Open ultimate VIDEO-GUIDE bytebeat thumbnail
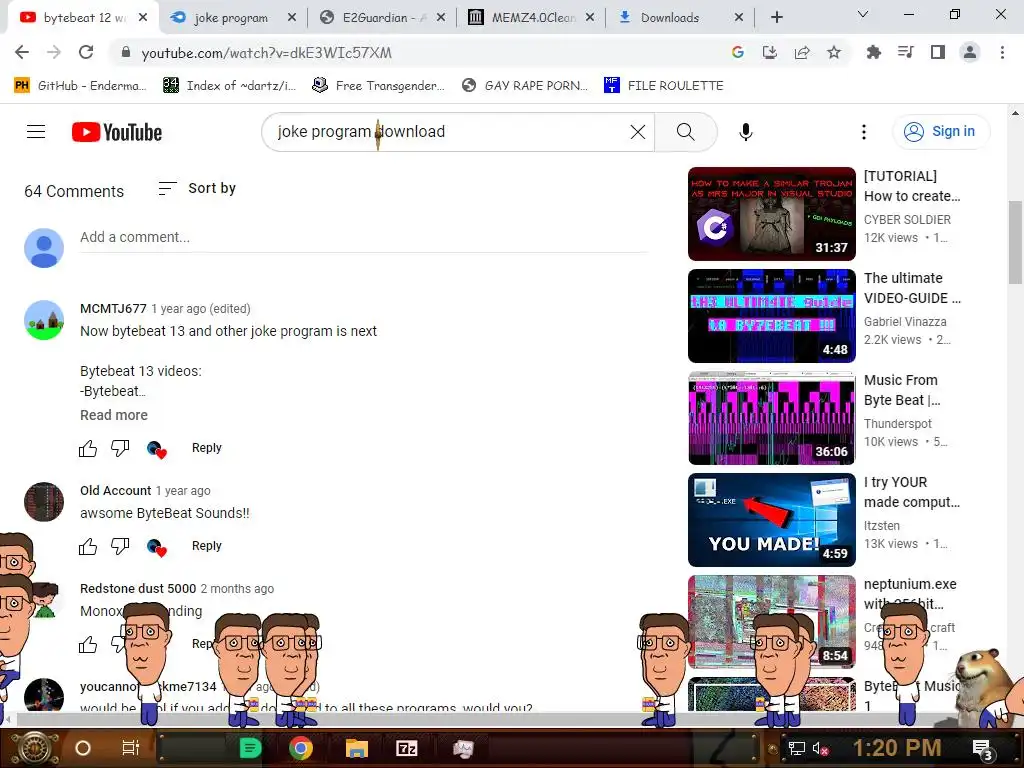This screenshot has height=768, width=1024. click(x=771, y=315)
